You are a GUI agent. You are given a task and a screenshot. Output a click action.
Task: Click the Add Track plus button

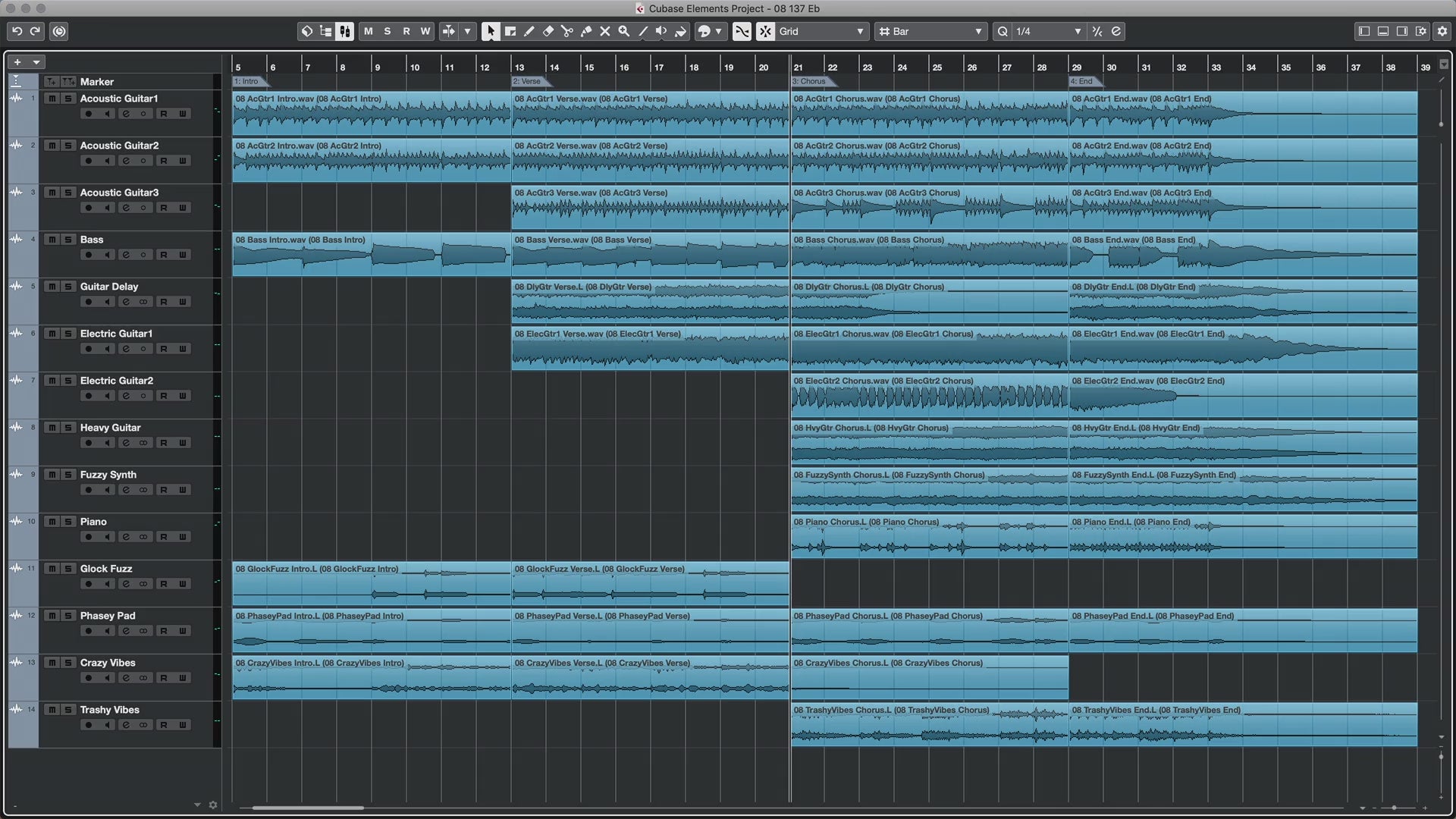[x=17, y=62]
